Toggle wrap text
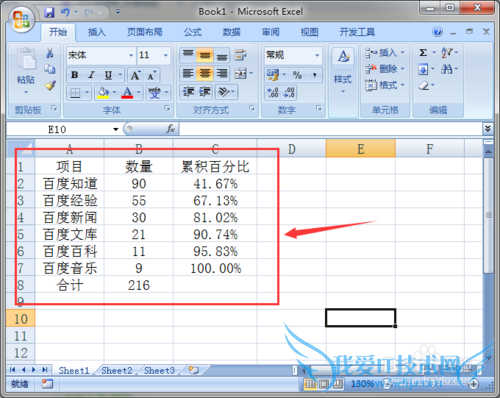 (x=240, y=55)
